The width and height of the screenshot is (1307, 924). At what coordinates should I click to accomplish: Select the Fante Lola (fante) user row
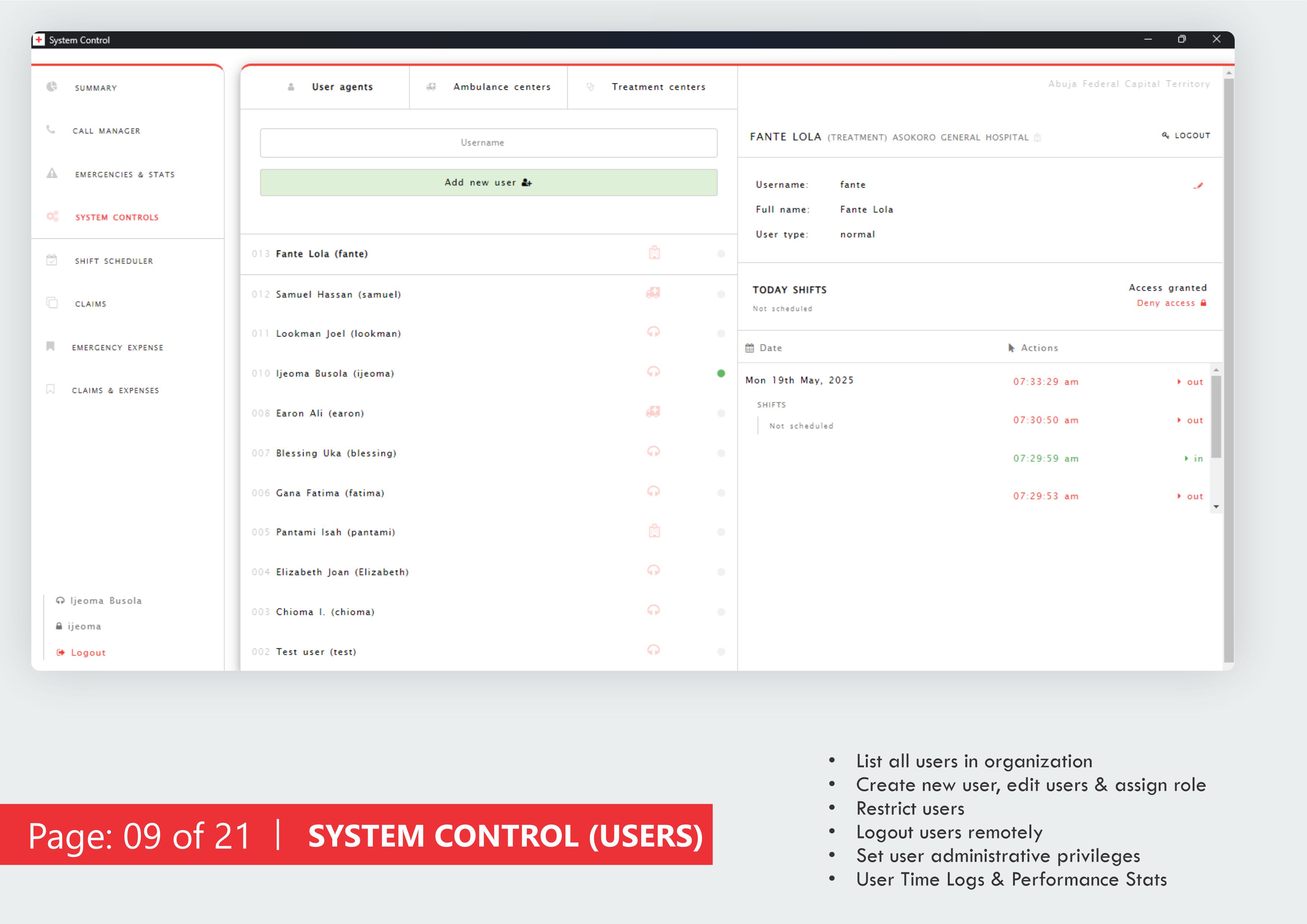[x=488, y=254]
